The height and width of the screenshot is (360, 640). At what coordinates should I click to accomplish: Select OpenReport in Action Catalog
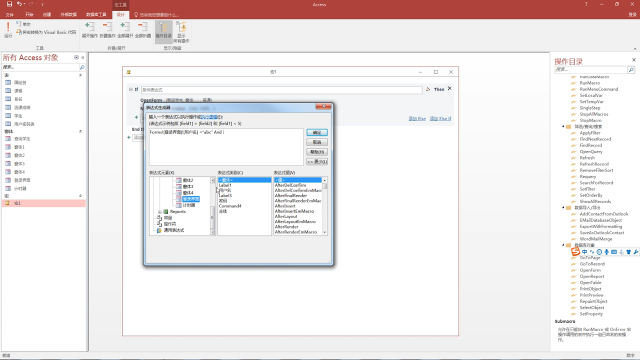(592, 276)
